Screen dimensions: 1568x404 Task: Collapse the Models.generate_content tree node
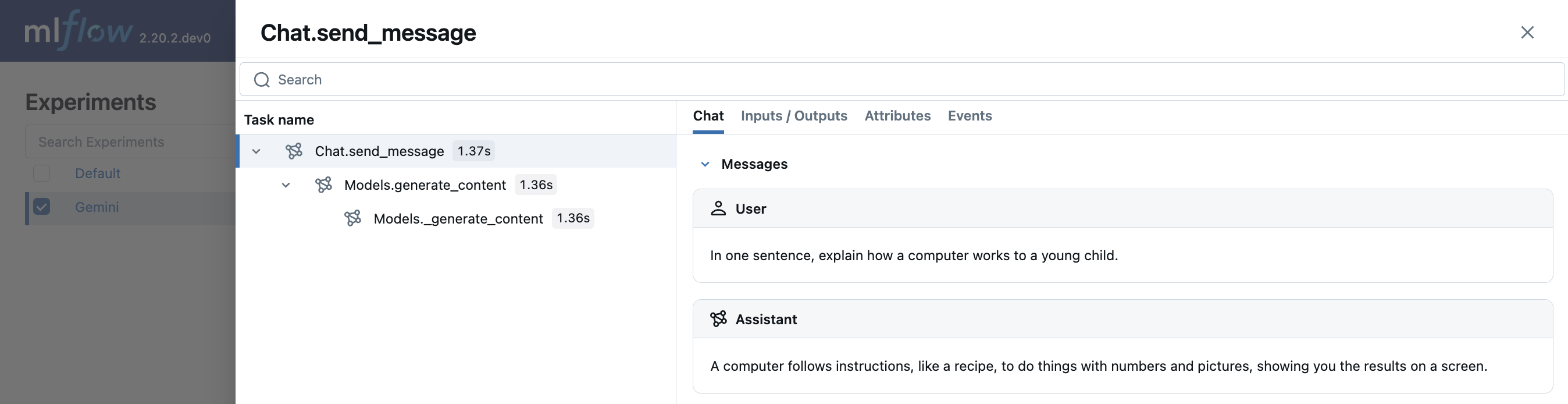click(286, 185)
